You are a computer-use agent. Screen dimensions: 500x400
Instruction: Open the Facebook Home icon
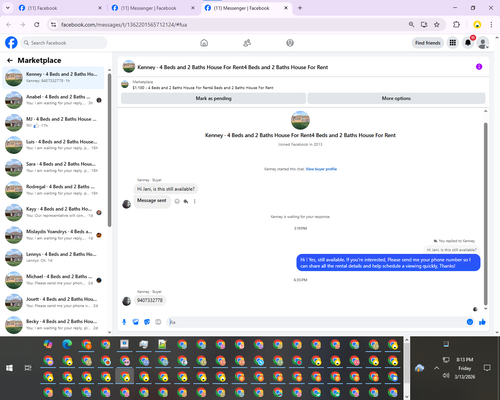pyautogui.click(x=204, y=43)
